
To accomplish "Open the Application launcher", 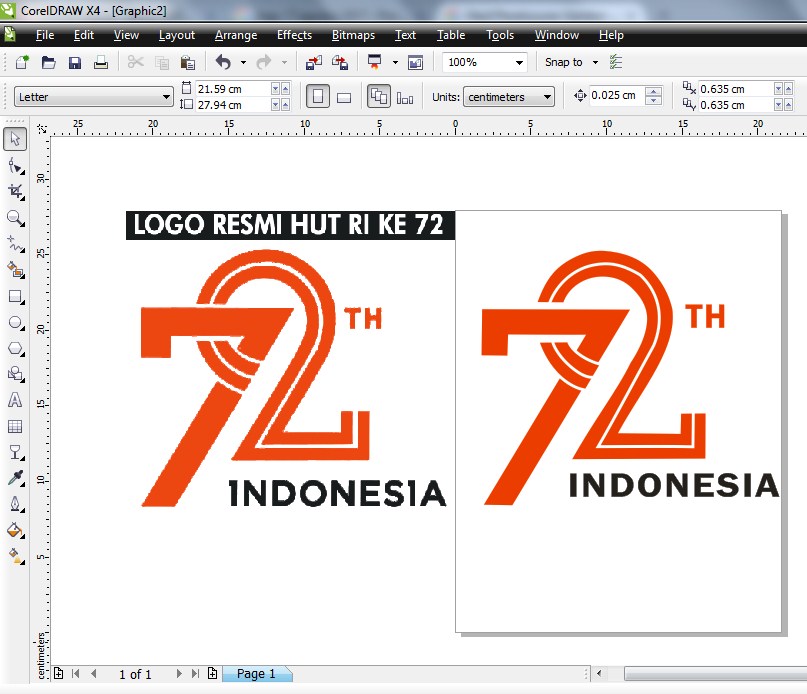I will click(375, 62).
